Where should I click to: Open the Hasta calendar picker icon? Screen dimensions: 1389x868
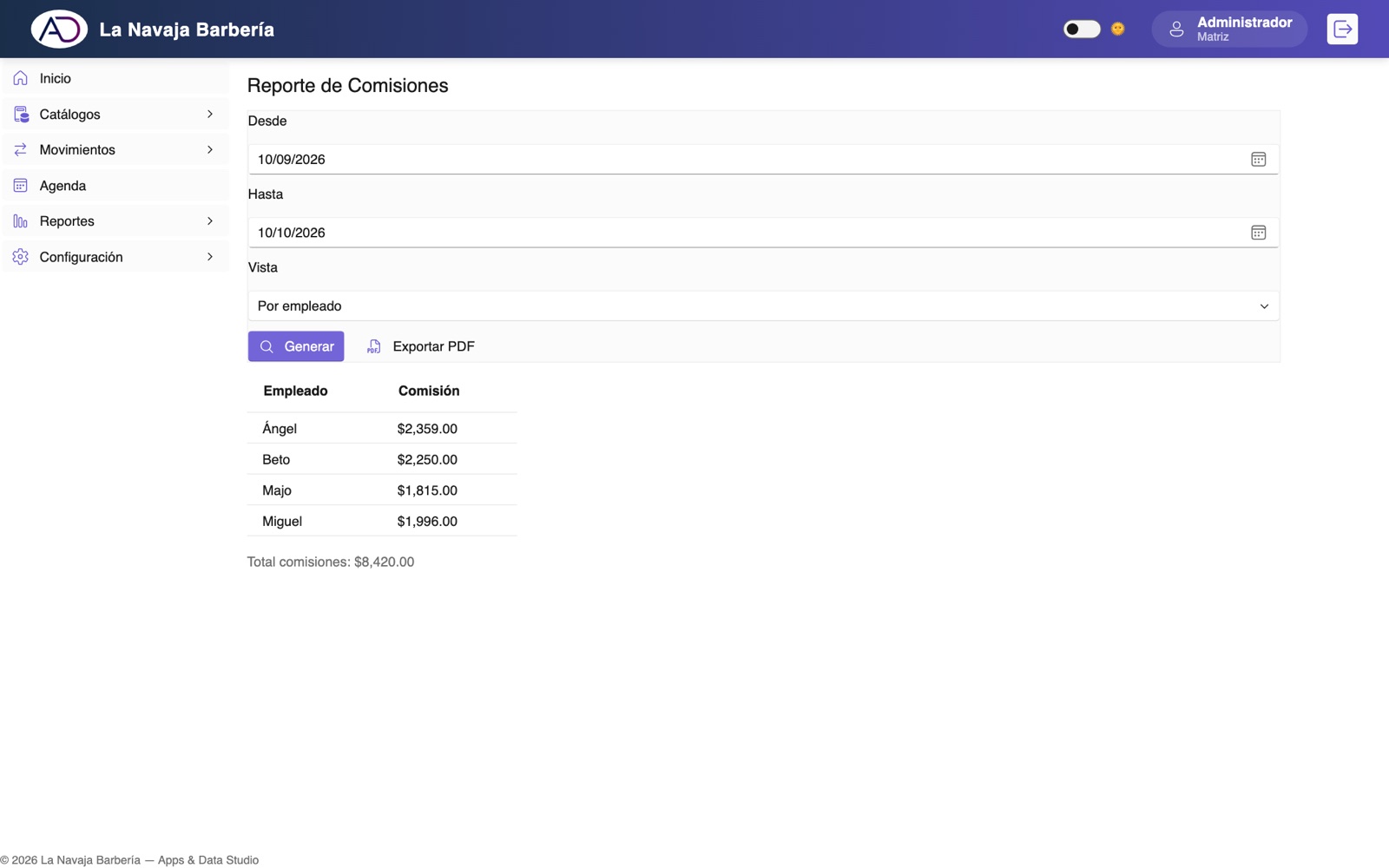[x=1258, y=233]
